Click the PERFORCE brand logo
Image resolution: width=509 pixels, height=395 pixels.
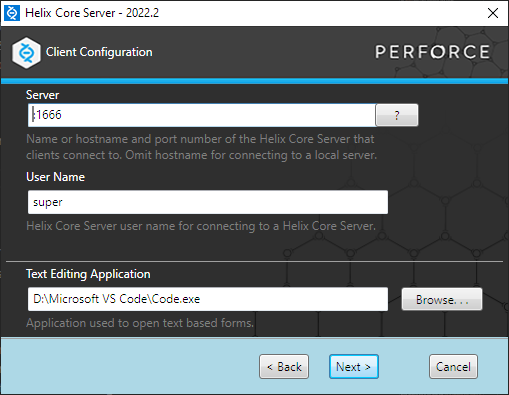point(432,52)
